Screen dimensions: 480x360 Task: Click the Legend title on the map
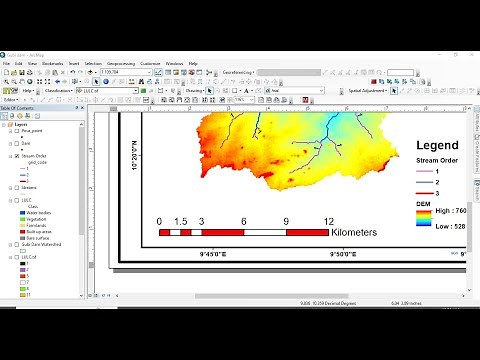pyautogui.click(x=437, y=145)
